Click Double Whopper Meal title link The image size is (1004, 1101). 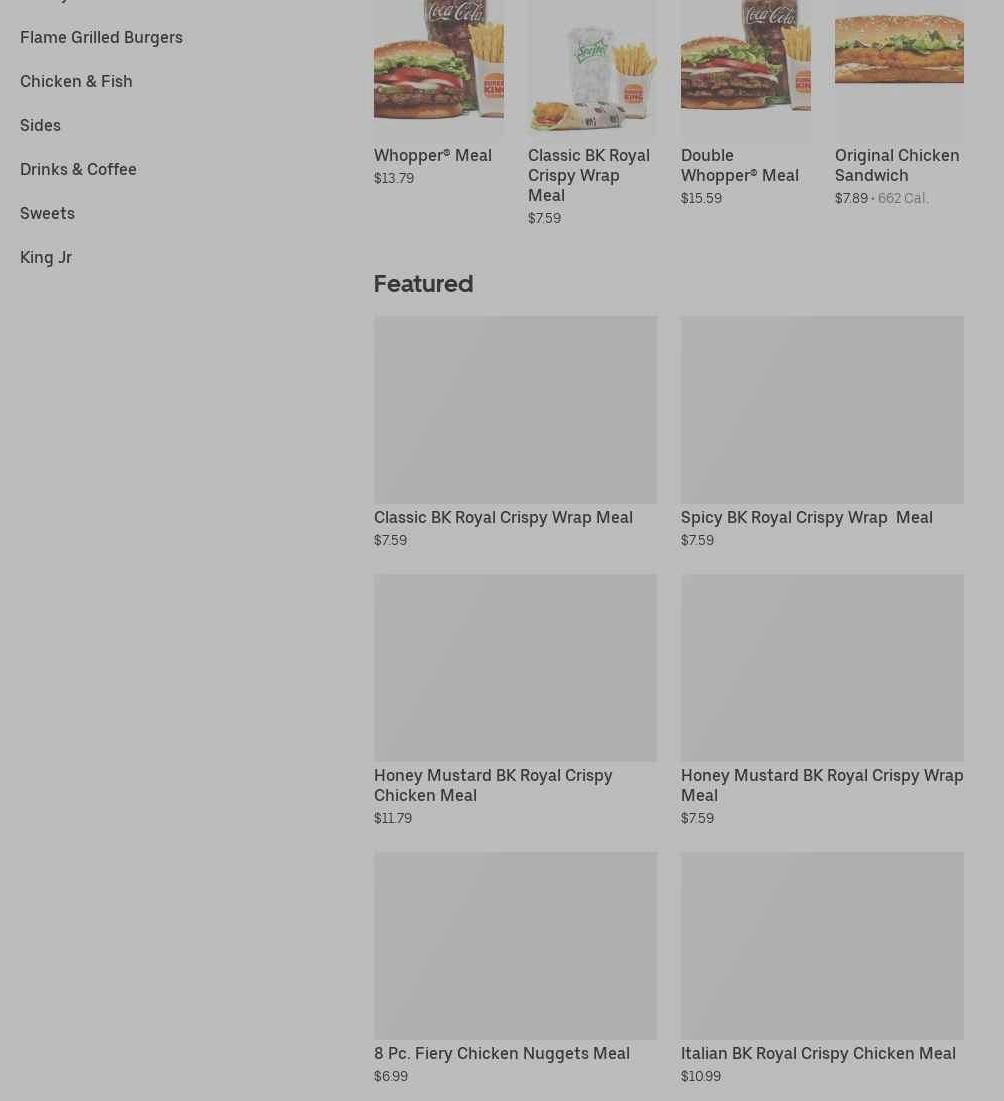pos(740,165)
